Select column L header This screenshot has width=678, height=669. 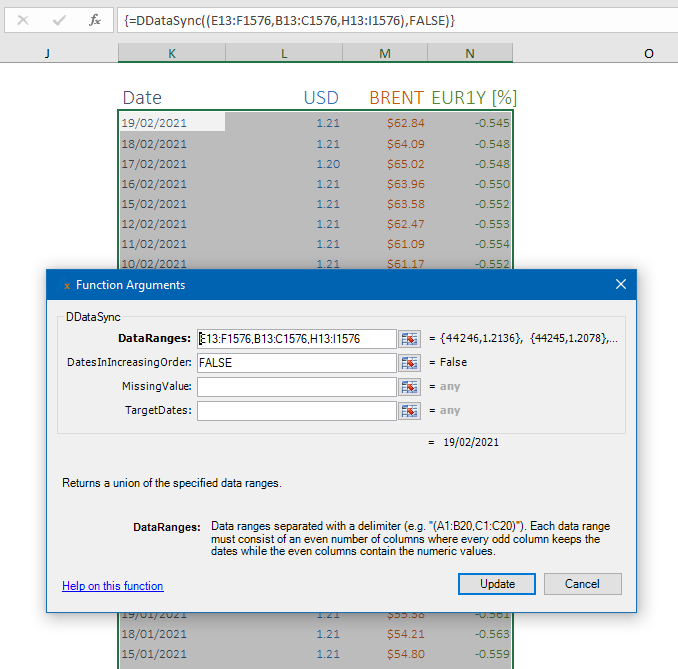click(284, 53)
